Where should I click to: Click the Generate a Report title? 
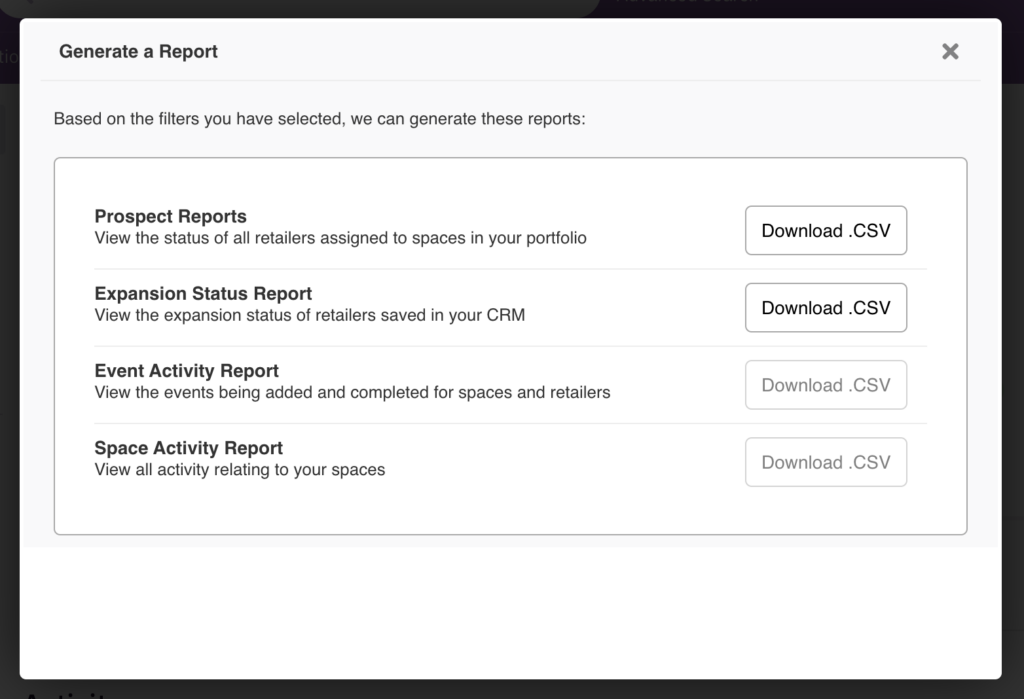pos(138,52)
